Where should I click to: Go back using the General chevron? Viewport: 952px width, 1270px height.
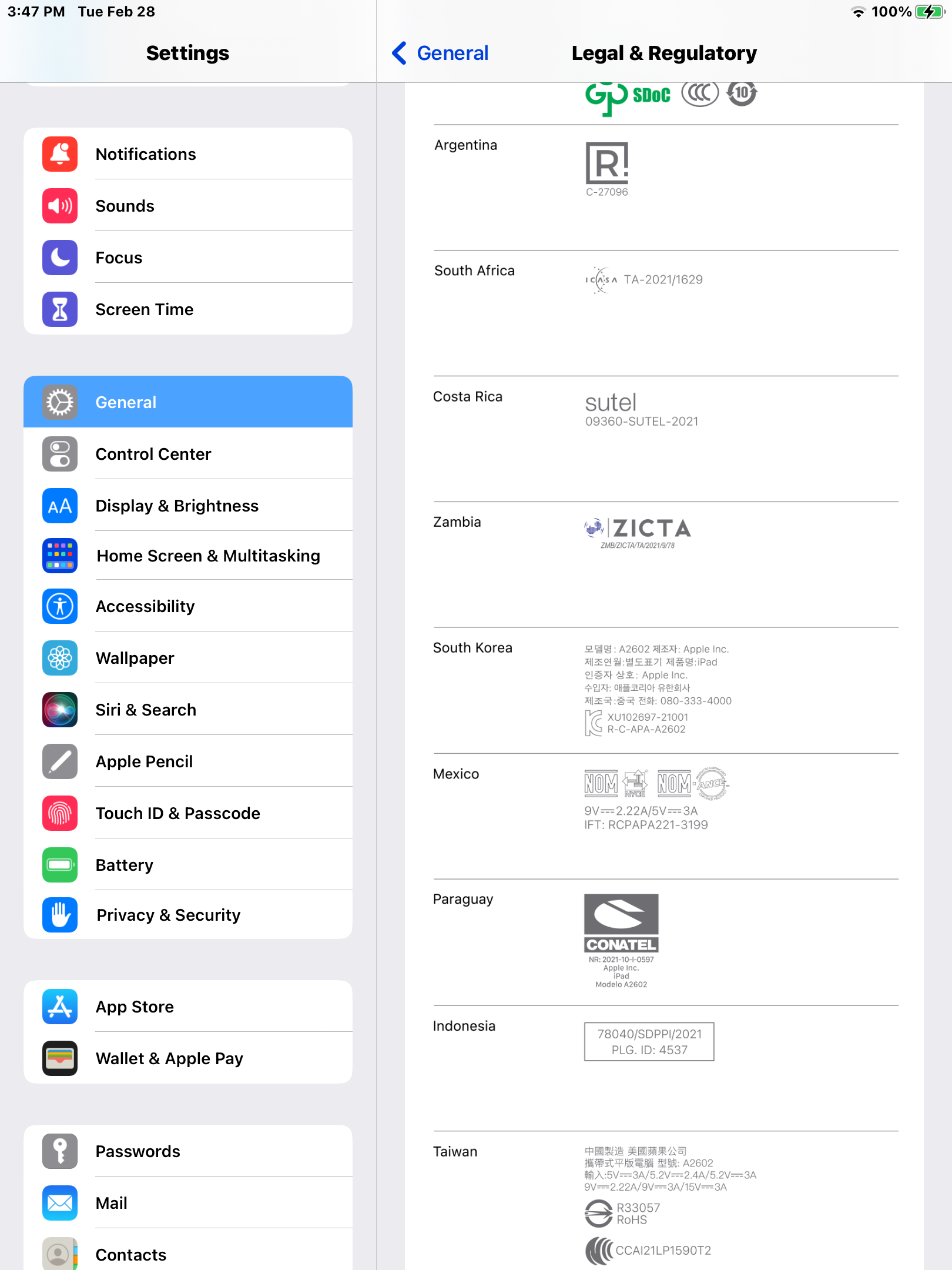pos(440,53)
